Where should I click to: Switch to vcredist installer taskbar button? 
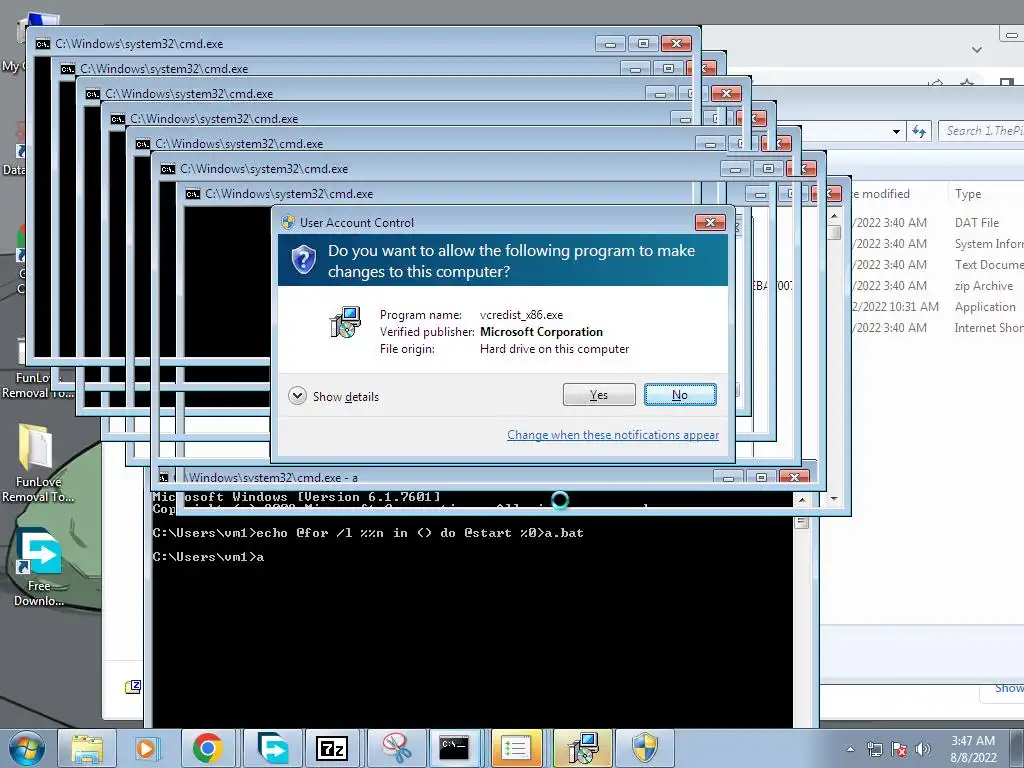click(x=583, y=748)
